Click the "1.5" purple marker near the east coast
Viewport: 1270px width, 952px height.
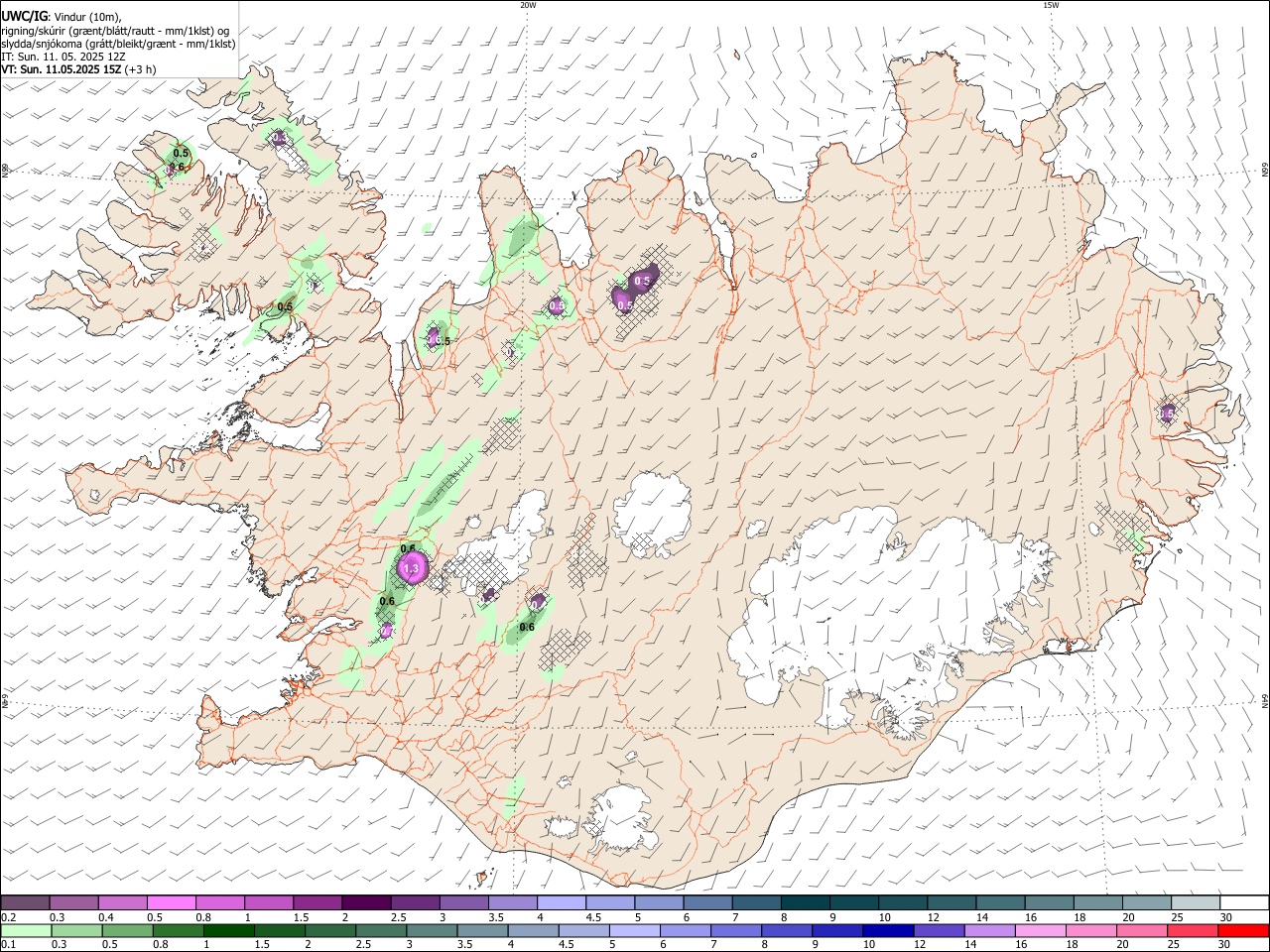1167,414
